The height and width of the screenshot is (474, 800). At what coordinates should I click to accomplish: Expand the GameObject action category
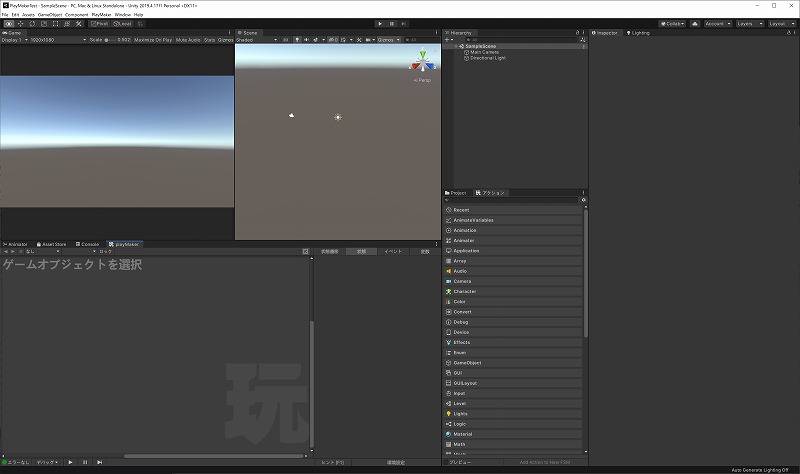click(513, 363)
